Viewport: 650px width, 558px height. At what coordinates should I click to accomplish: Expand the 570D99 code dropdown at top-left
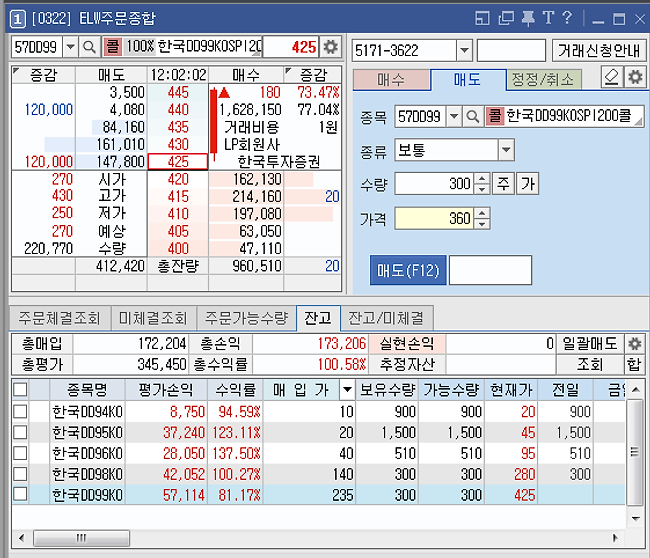tap(70, 47)
